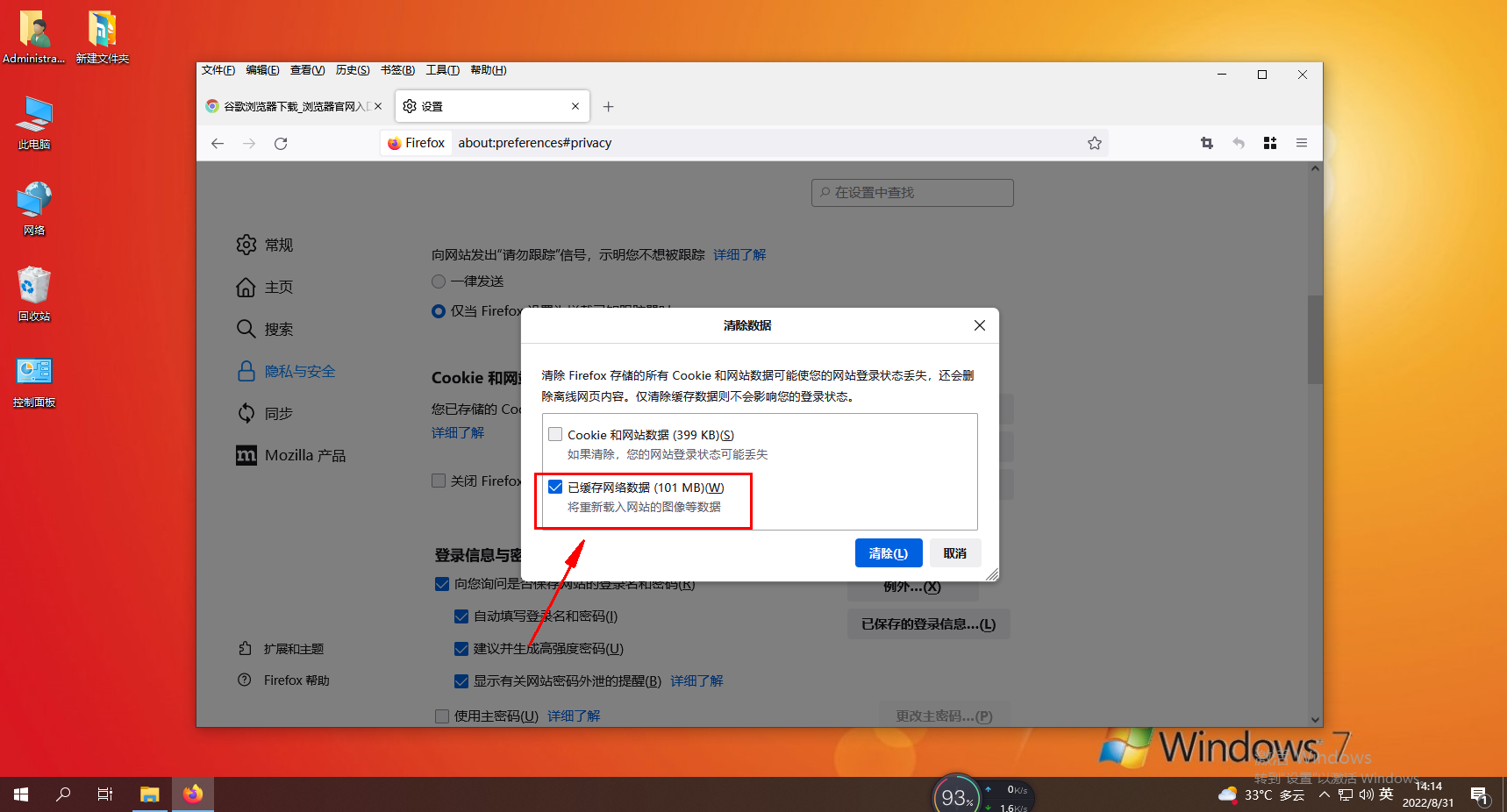
Task: Uncheck 已缓存网络数据 (101 MB) checkbox
Action: pos(555,487)
